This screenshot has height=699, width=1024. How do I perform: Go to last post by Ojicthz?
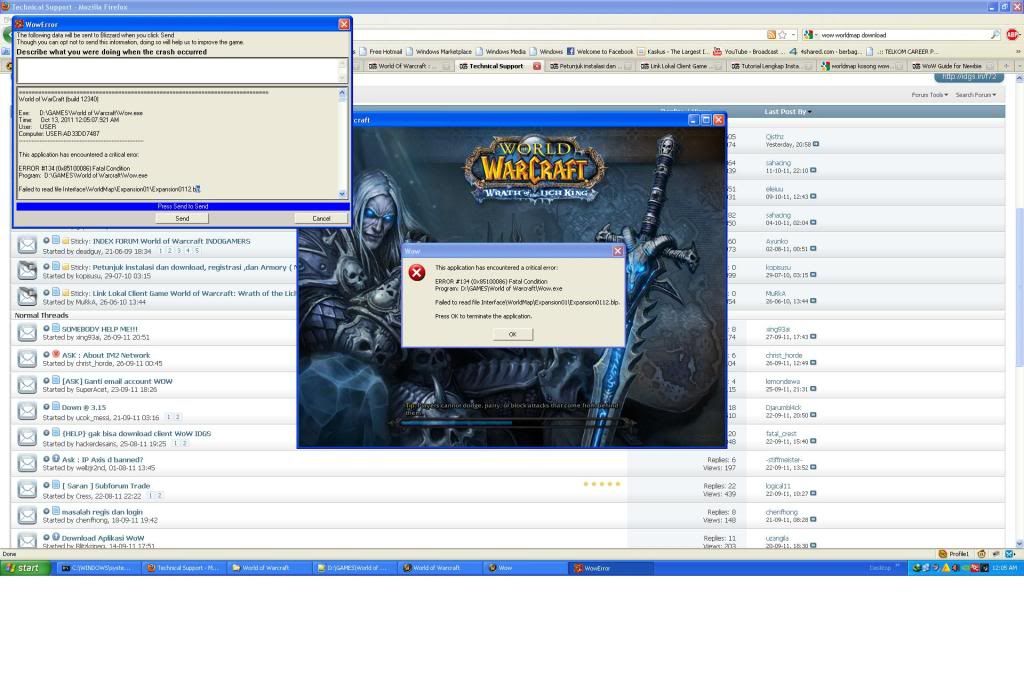coord(816,144)
